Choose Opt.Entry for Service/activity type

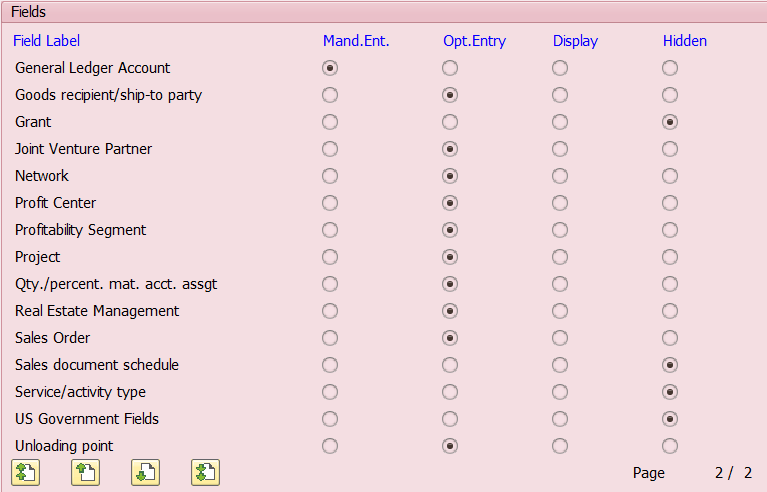tap(450, 392)
